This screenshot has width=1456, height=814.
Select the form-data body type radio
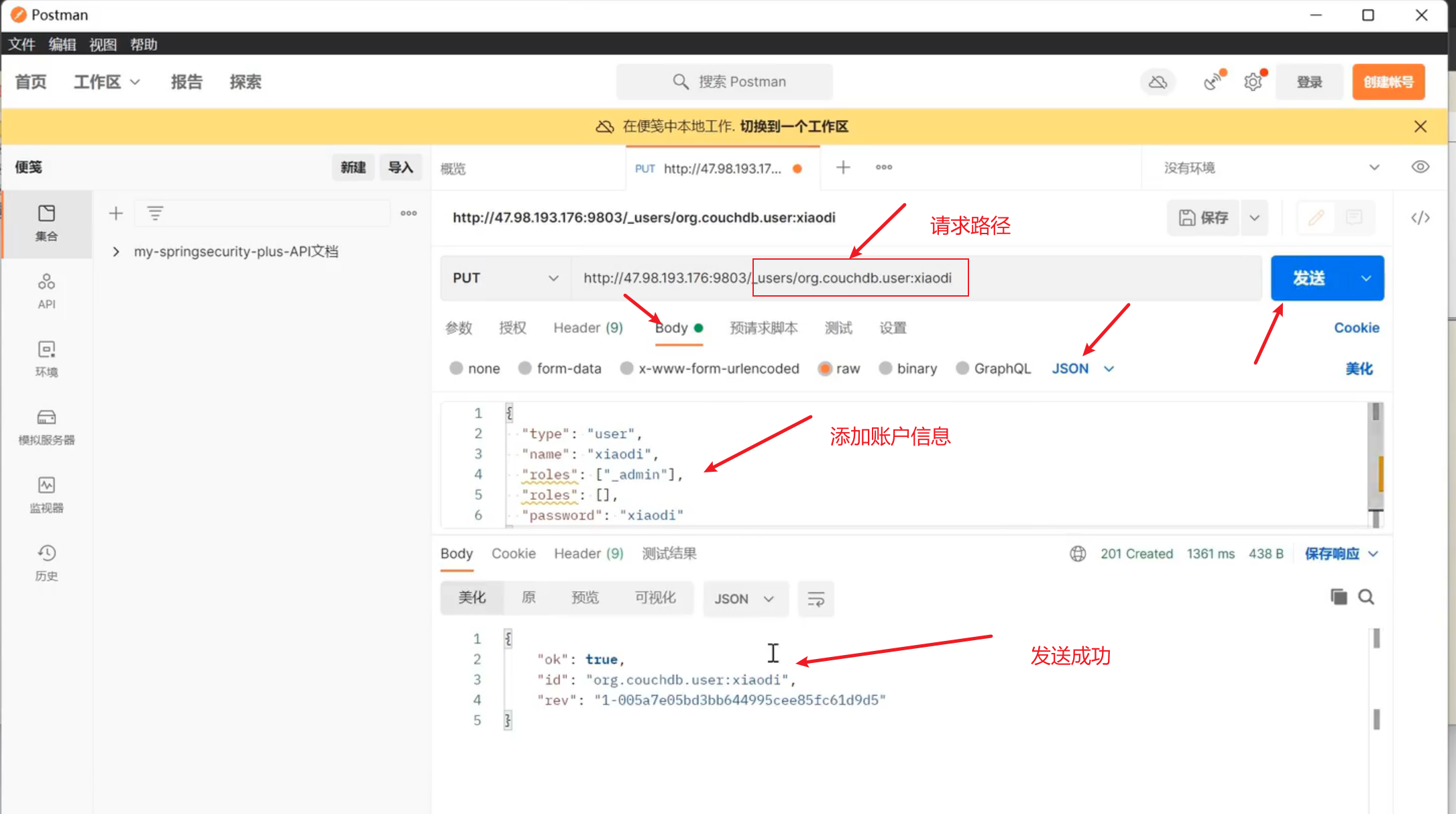(x=525, y=368)
